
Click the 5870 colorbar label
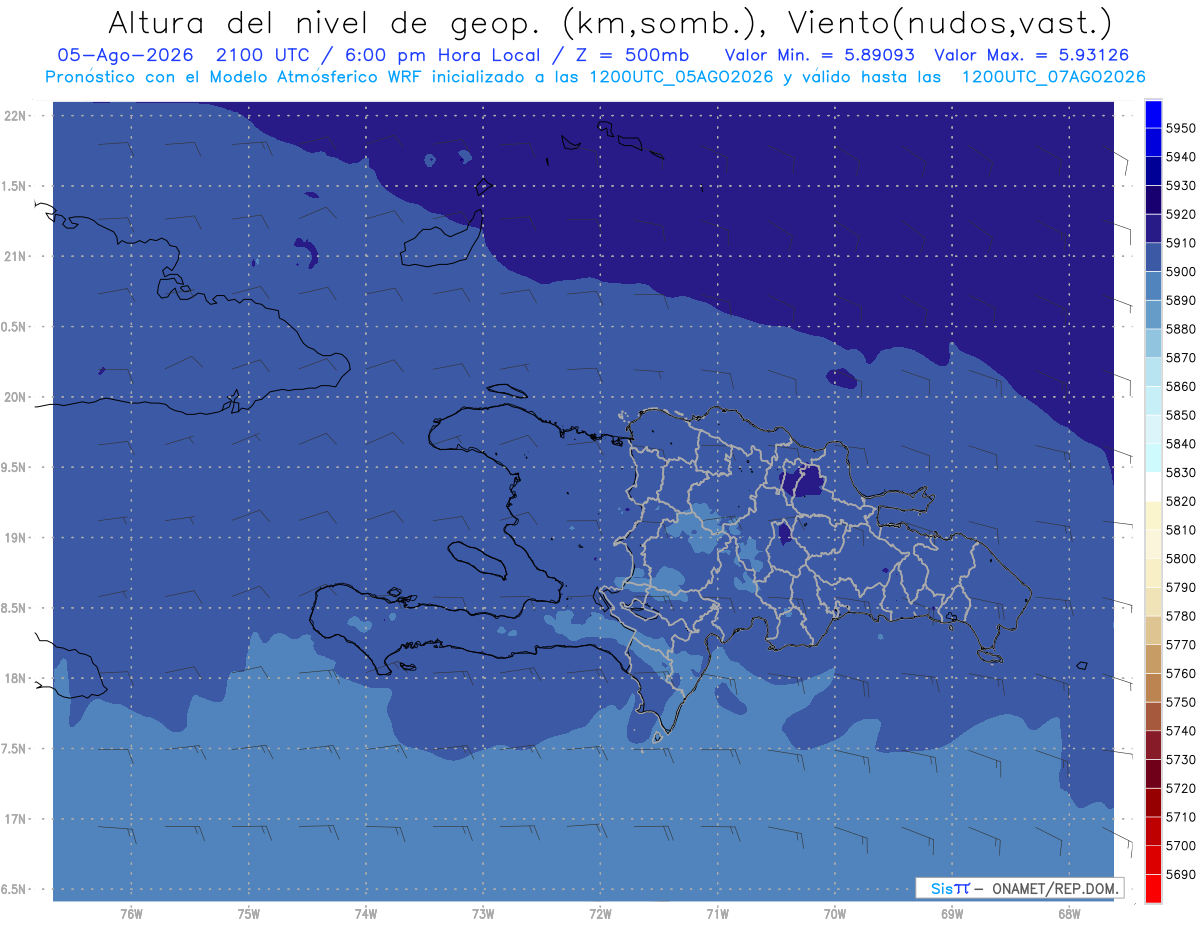click(1180, 357)
